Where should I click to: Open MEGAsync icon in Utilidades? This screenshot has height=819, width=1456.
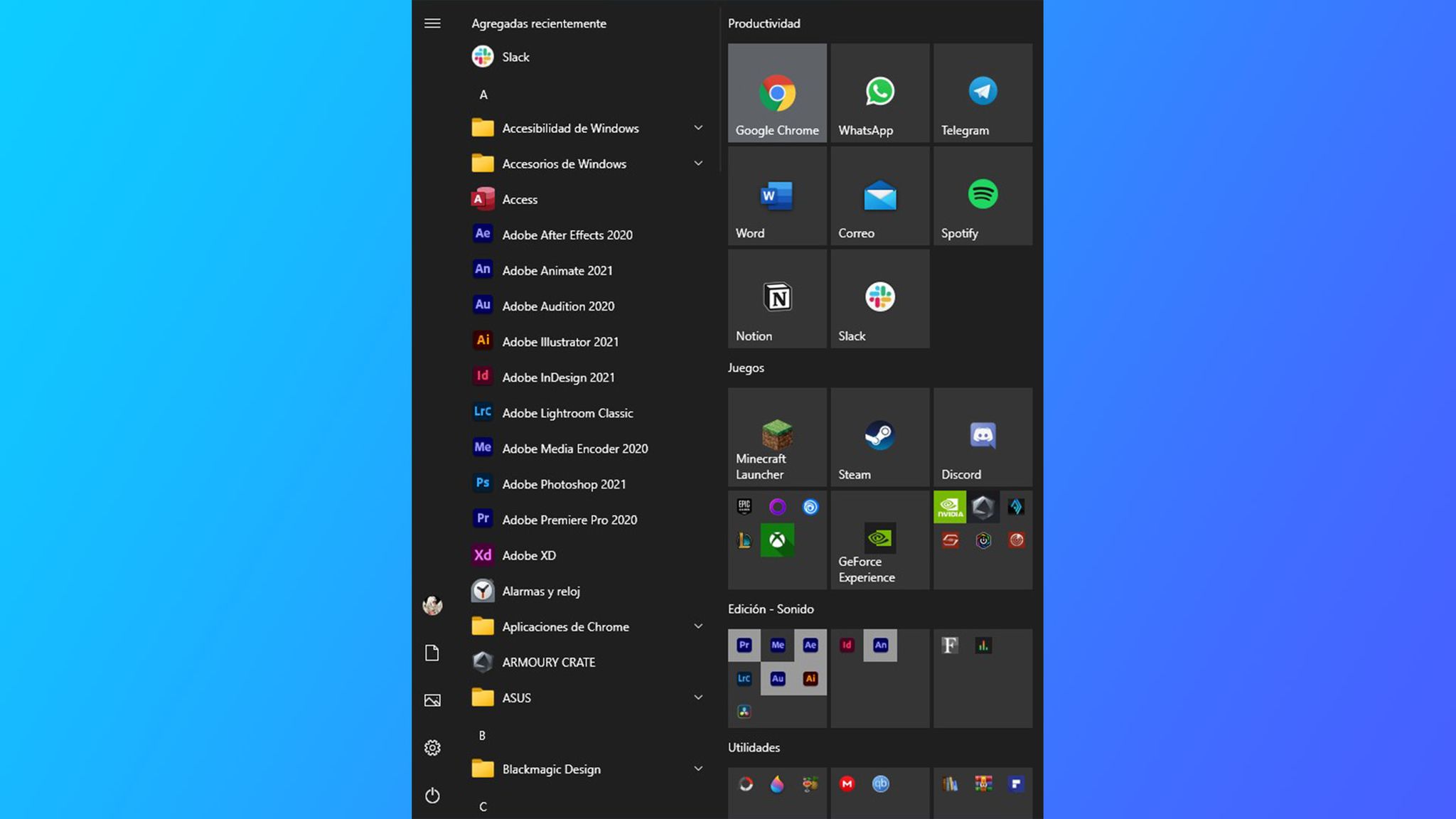click(x=846, y=784)
